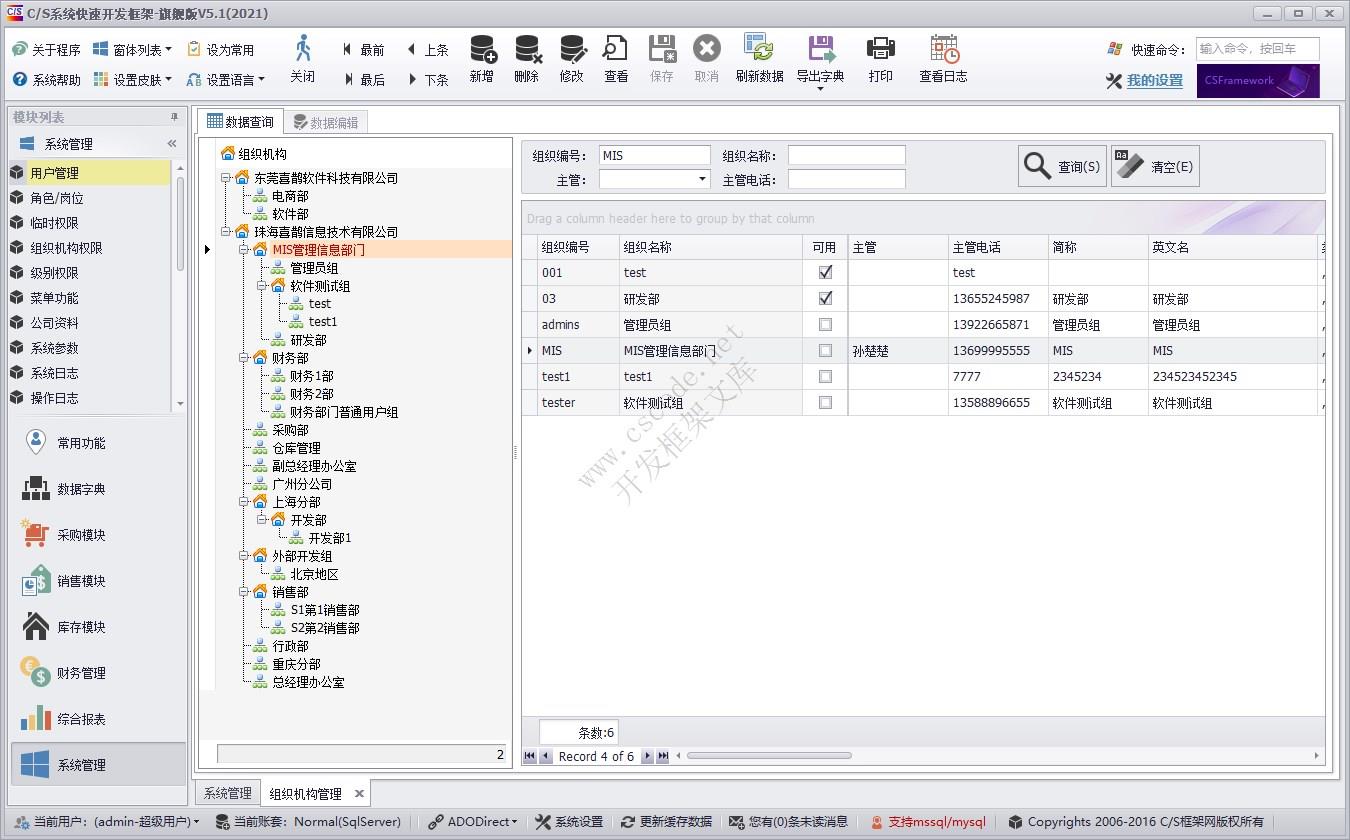Screen dimensions: 1350x840
Task: Click the 刷新数据 refresh icon
Action: click(x=759, y=58)
